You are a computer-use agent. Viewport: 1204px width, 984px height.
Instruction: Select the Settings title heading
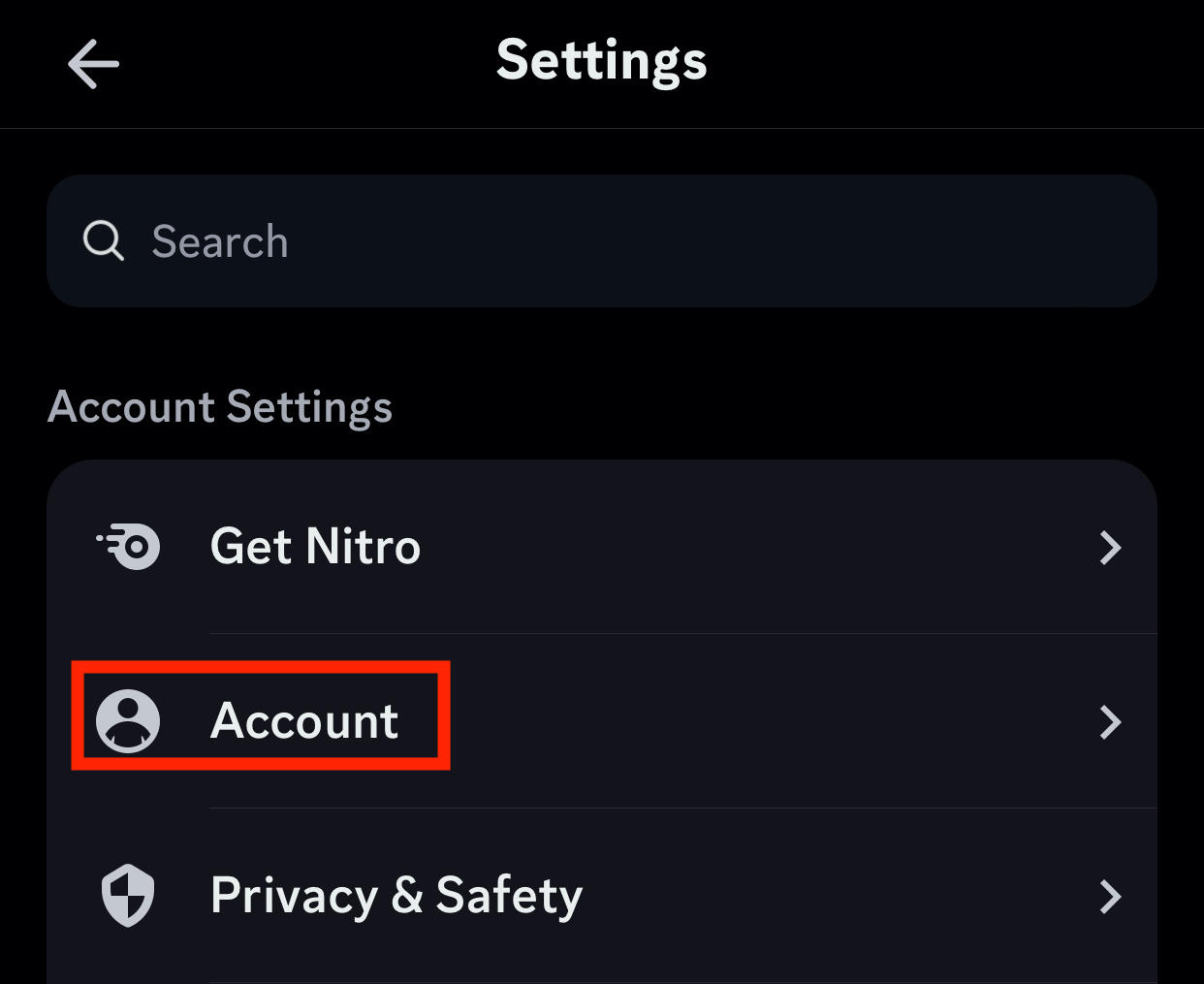(x=602, y=60)
